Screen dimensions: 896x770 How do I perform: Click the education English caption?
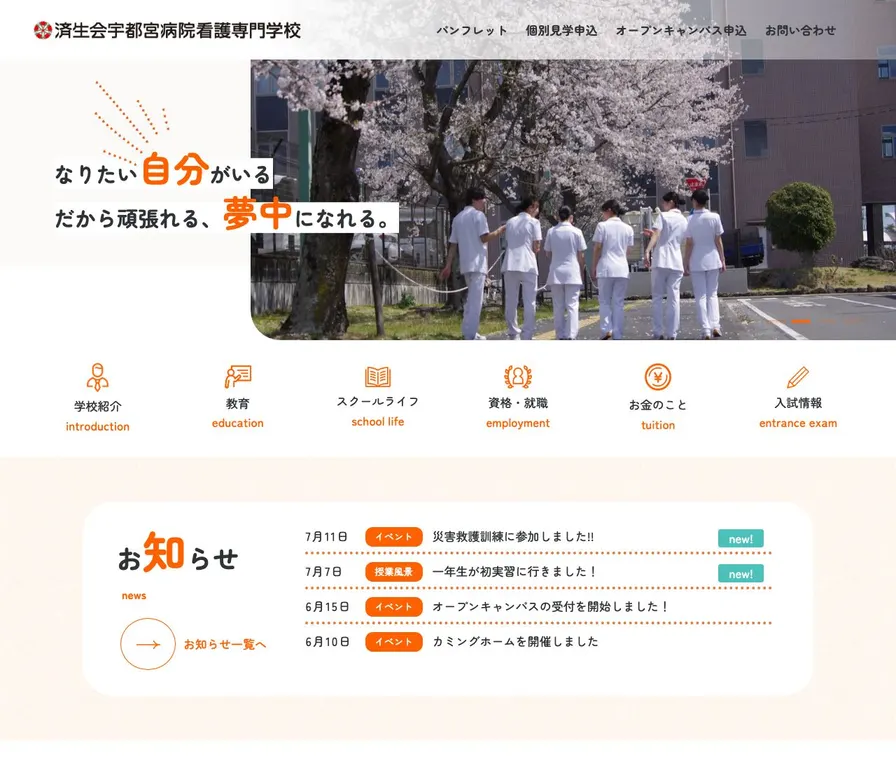click(238, 423)
